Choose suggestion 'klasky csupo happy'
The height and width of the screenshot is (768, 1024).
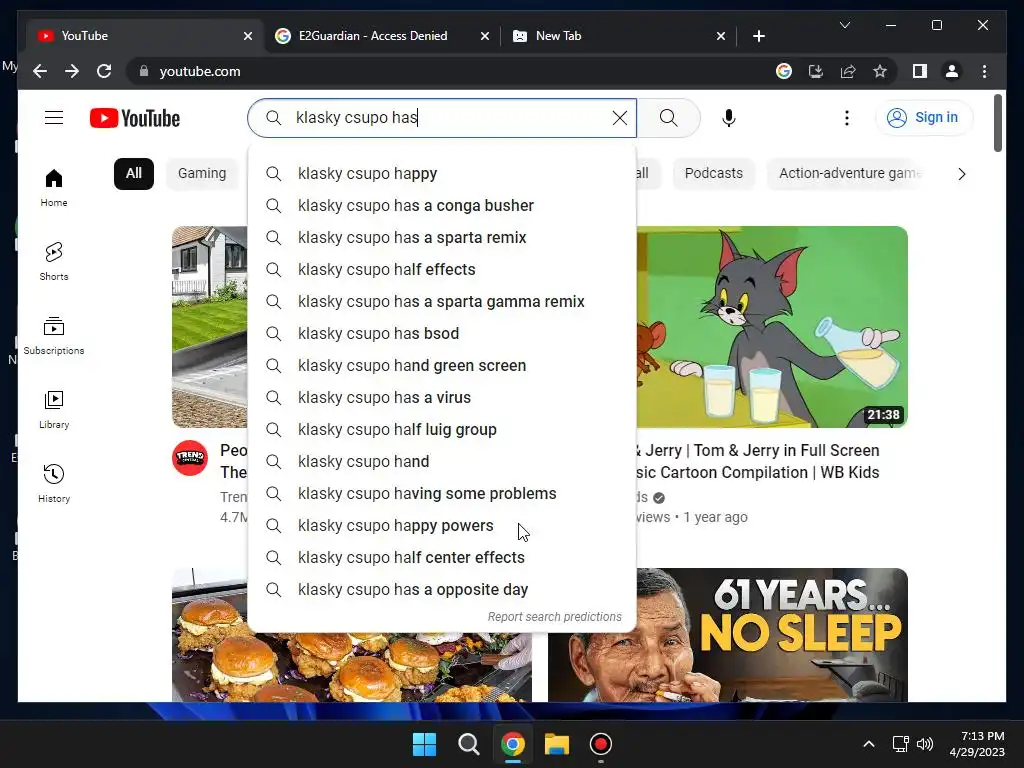pos(441,174)
